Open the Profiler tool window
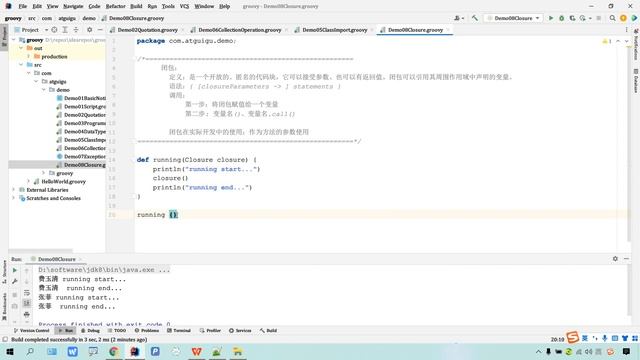This screenshot has height=360, width=640. click(210, 331)
